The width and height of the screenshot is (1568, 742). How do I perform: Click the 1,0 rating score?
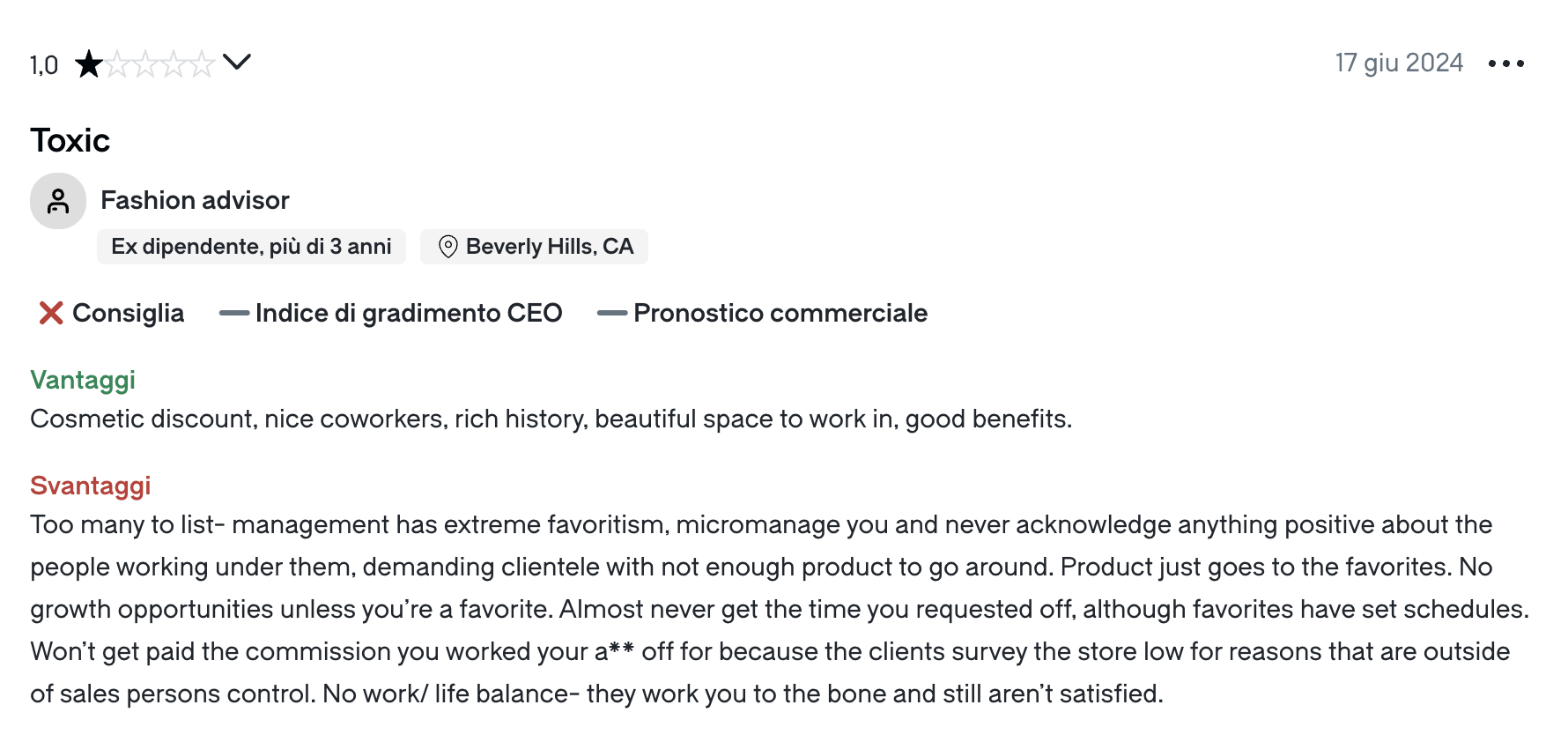[44, 65]
